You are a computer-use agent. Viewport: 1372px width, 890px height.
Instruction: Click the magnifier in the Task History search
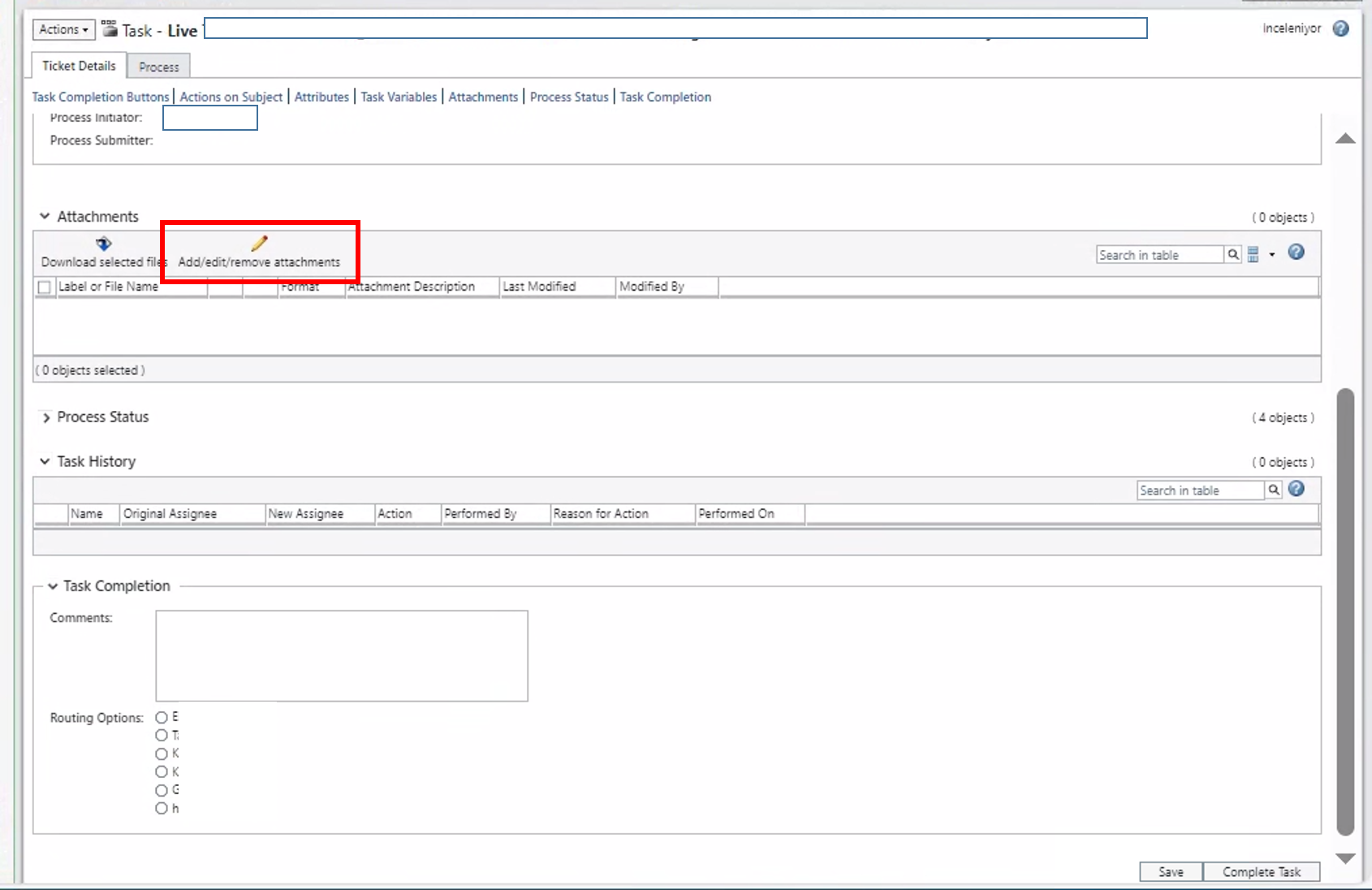pos(1273,490)
